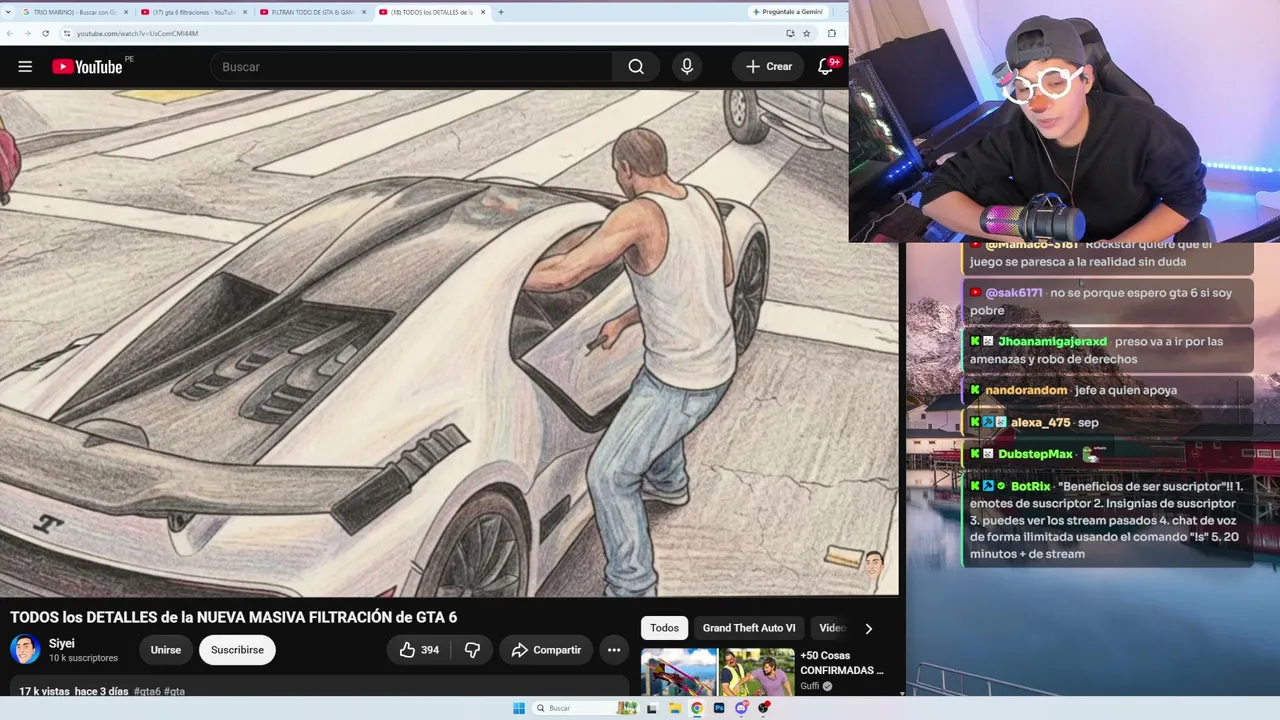This screenshot has height=720, width=1280.
Task: Open the three-dot more actions menu
Action: (614, 650)
